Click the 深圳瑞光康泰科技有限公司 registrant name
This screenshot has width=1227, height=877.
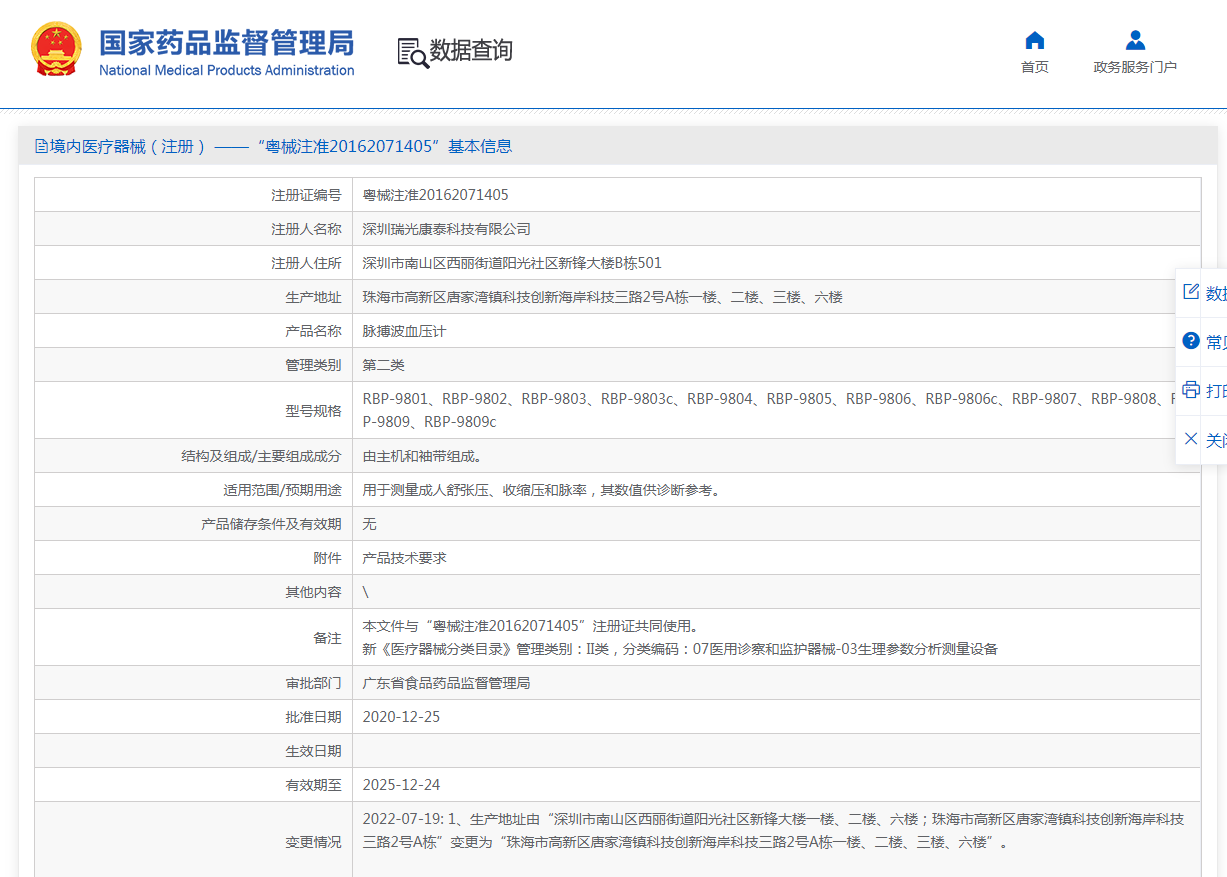point(446,229)
